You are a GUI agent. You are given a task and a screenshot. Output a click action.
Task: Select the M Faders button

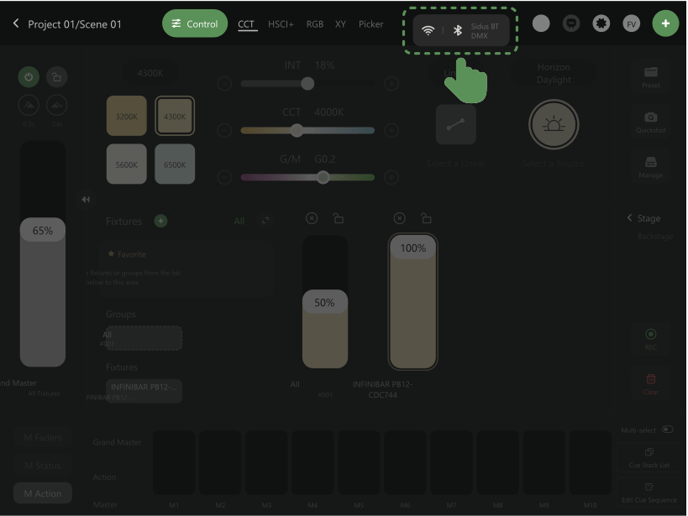[x=43, y=437]
